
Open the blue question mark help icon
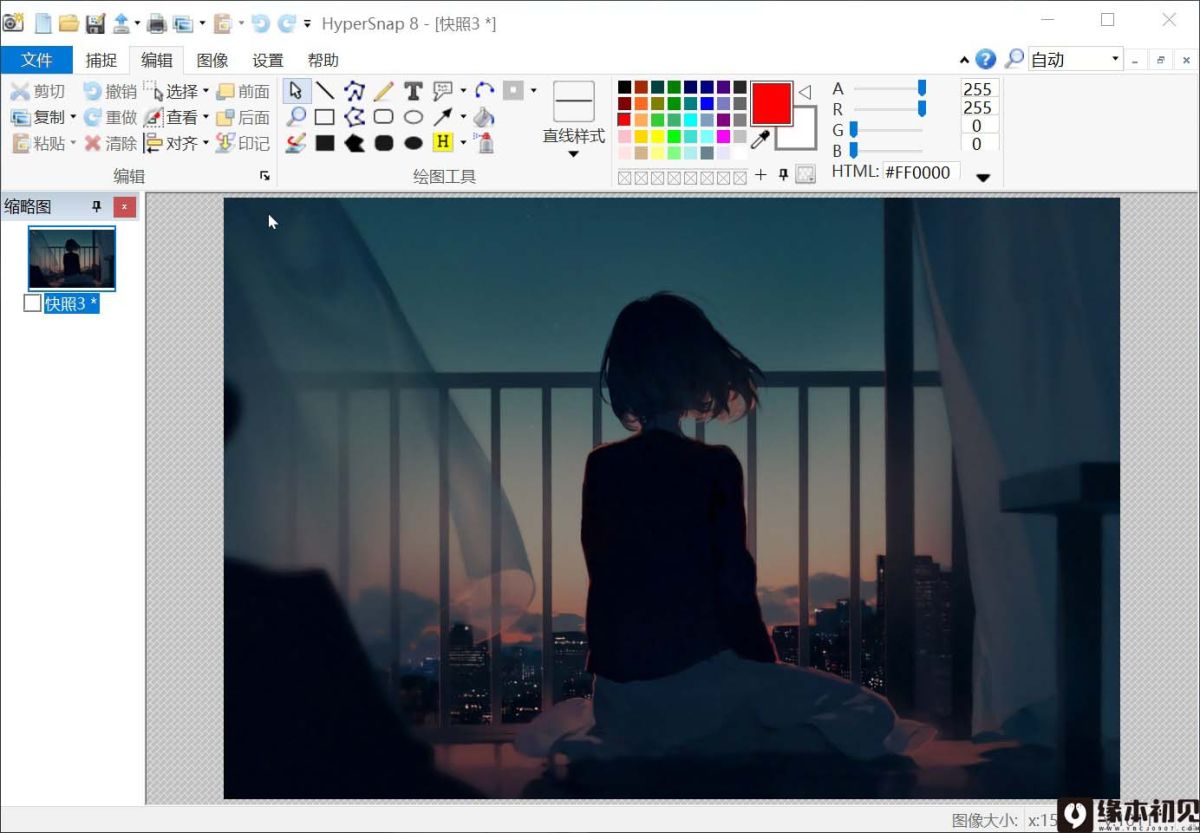(x=986, y=59)
